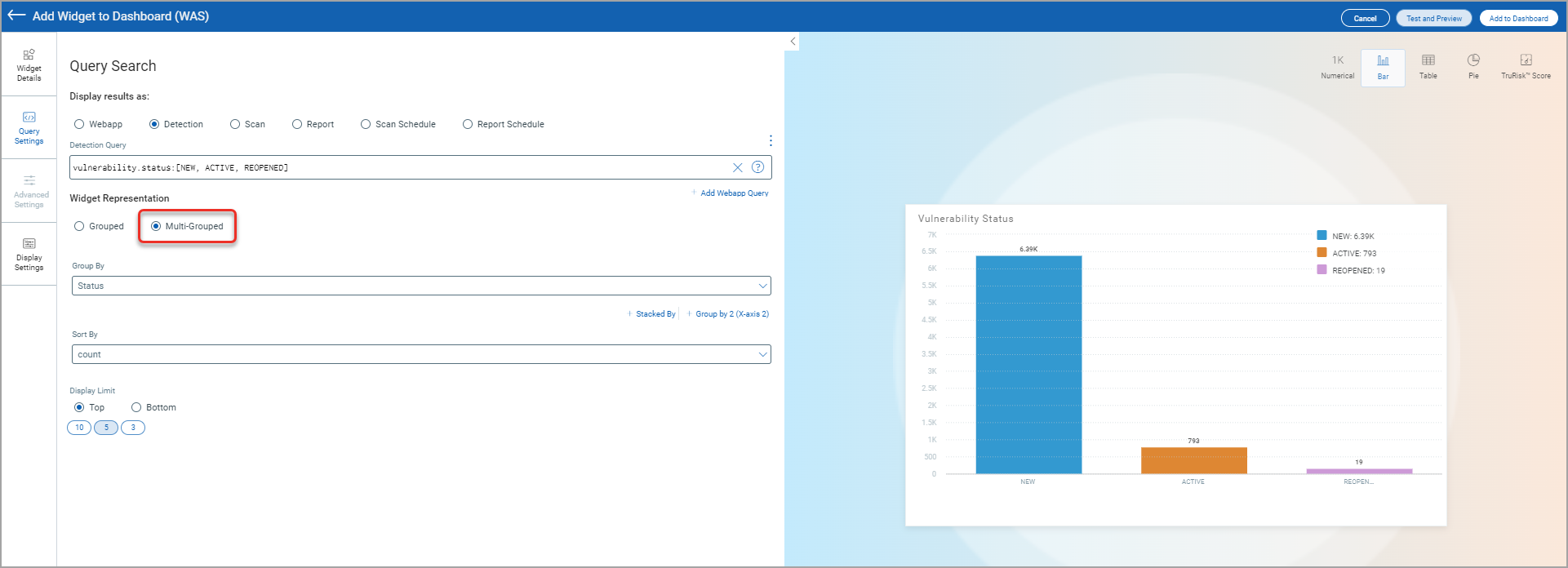Click the blue NEW legend color swatch

pos(1321,235)
